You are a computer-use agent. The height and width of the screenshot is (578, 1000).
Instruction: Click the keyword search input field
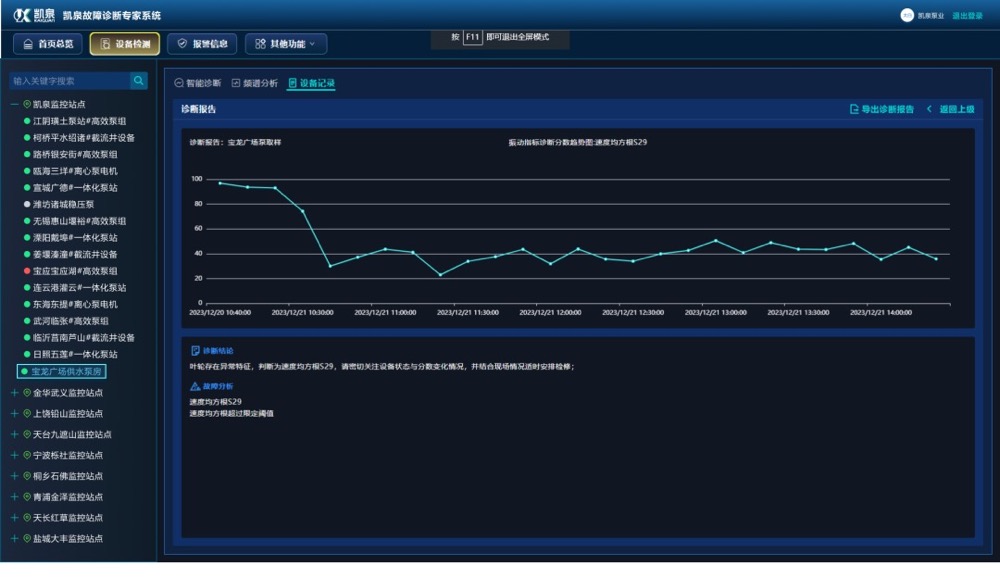click(x=69, y=81)
